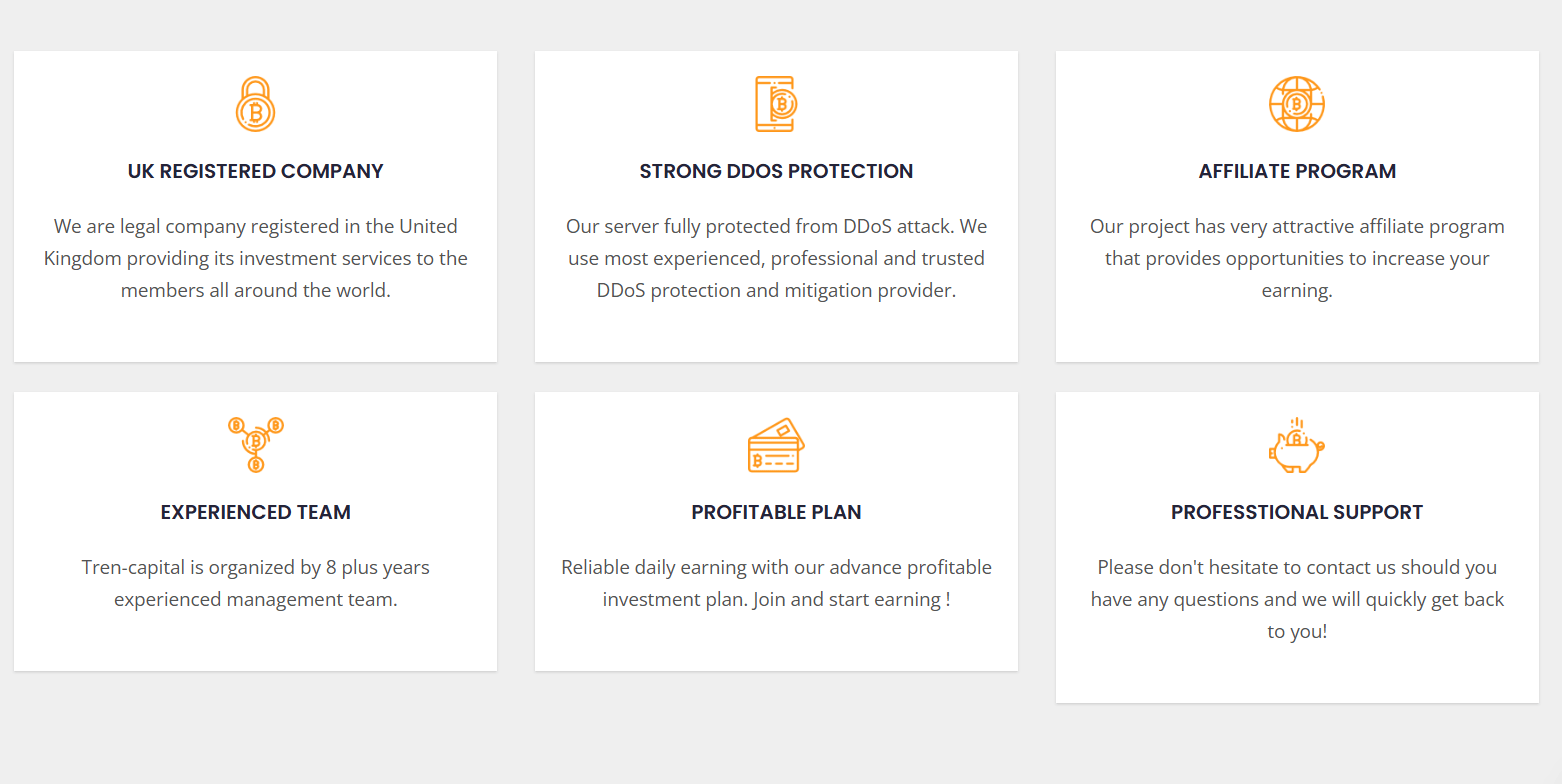
Task: Click the contact us support description
Action: pos(1297,599)
